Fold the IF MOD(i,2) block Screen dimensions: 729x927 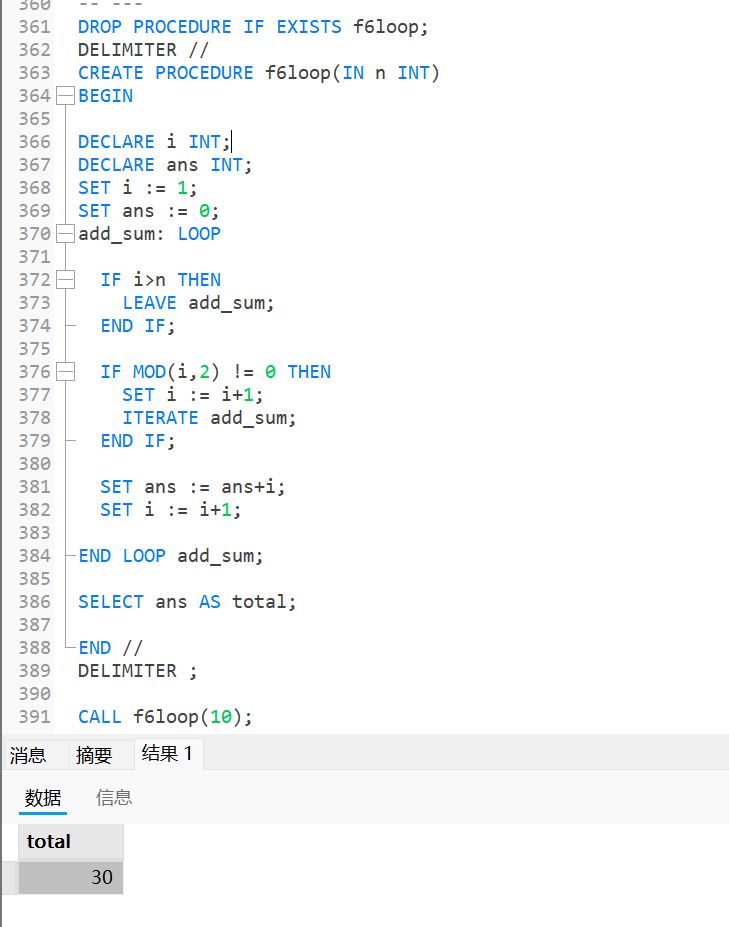tap(65, 372)
